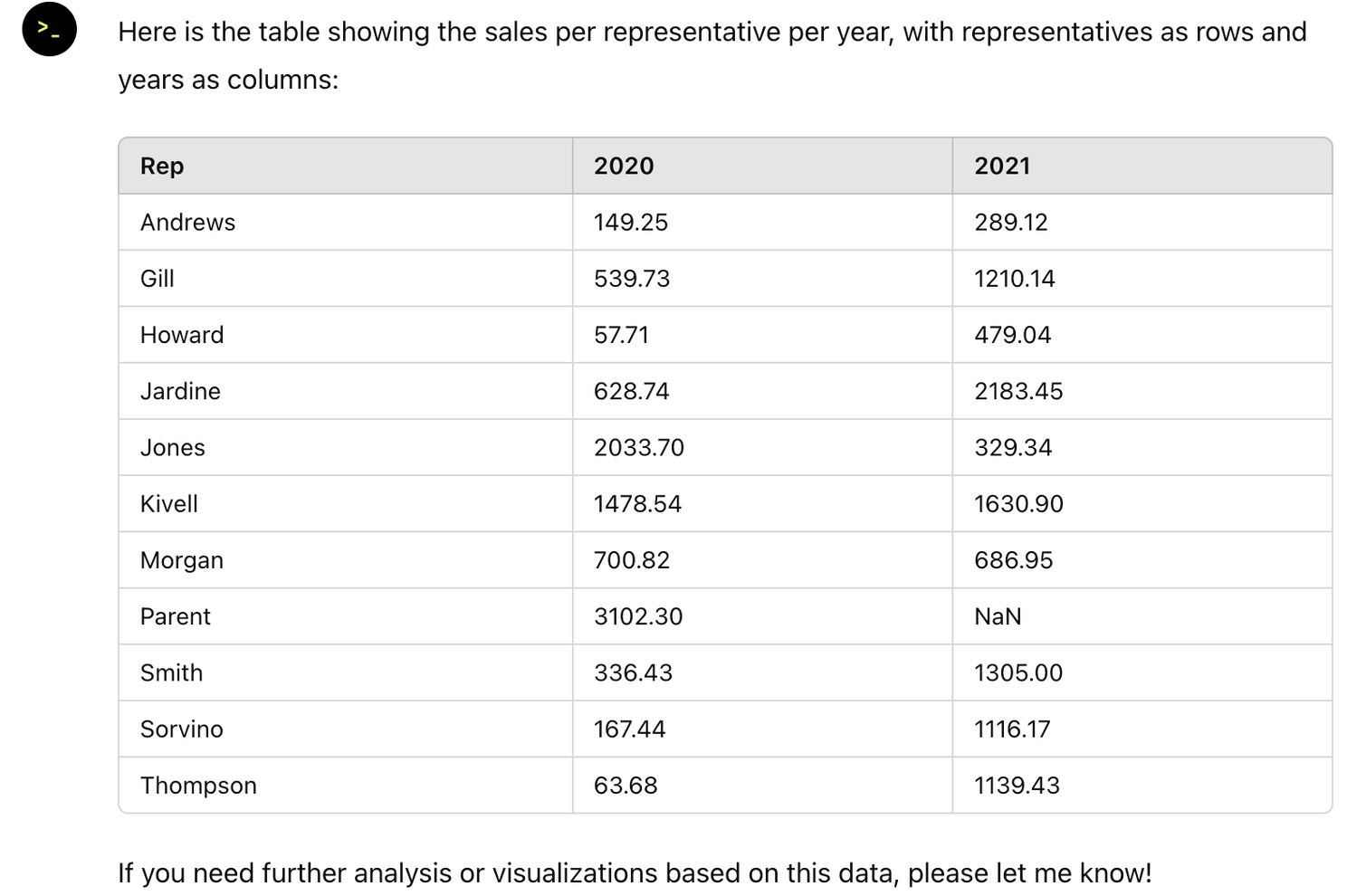The image size is (1347, 896).
Task: Select the Sorvino name cell
Action: pyautogui.click(x=181, y=729)
